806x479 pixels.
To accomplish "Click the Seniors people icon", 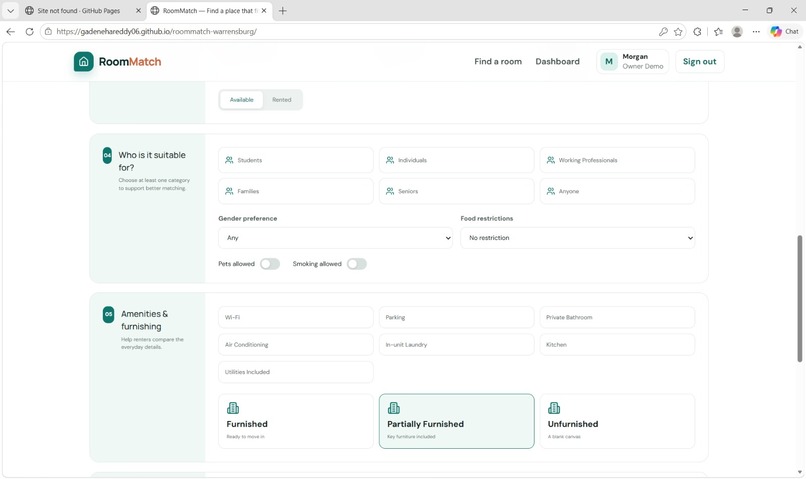I will (390, 191).
